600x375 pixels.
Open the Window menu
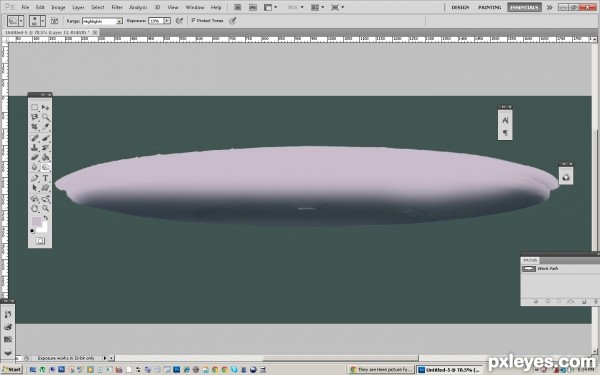(x=194, y=7)
